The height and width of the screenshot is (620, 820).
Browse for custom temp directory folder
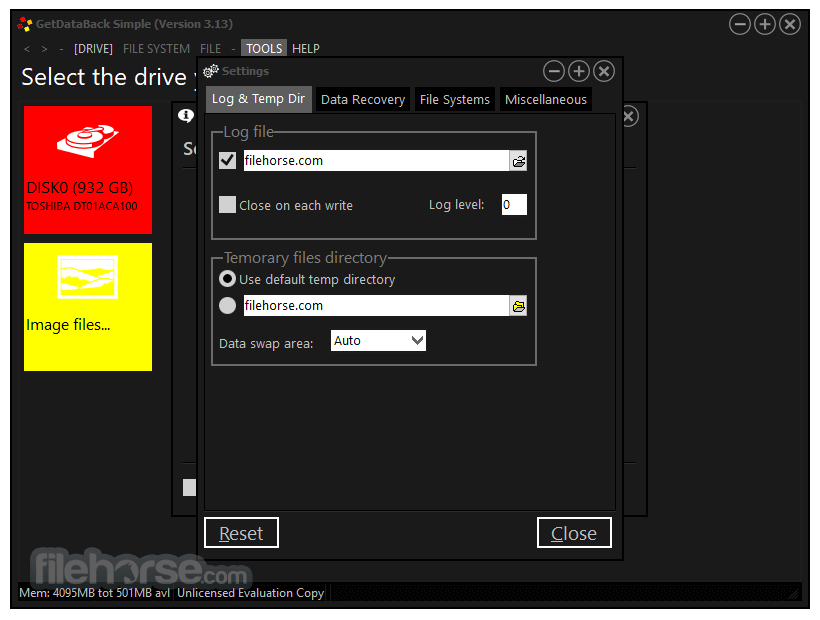coord(518,306)
